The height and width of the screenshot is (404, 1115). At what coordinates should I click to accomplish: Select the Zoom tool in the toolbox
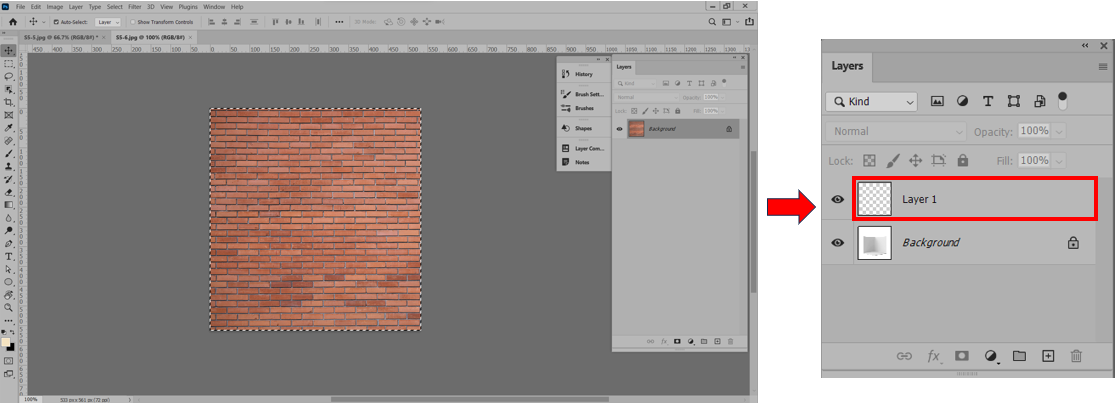coord(9,307)
